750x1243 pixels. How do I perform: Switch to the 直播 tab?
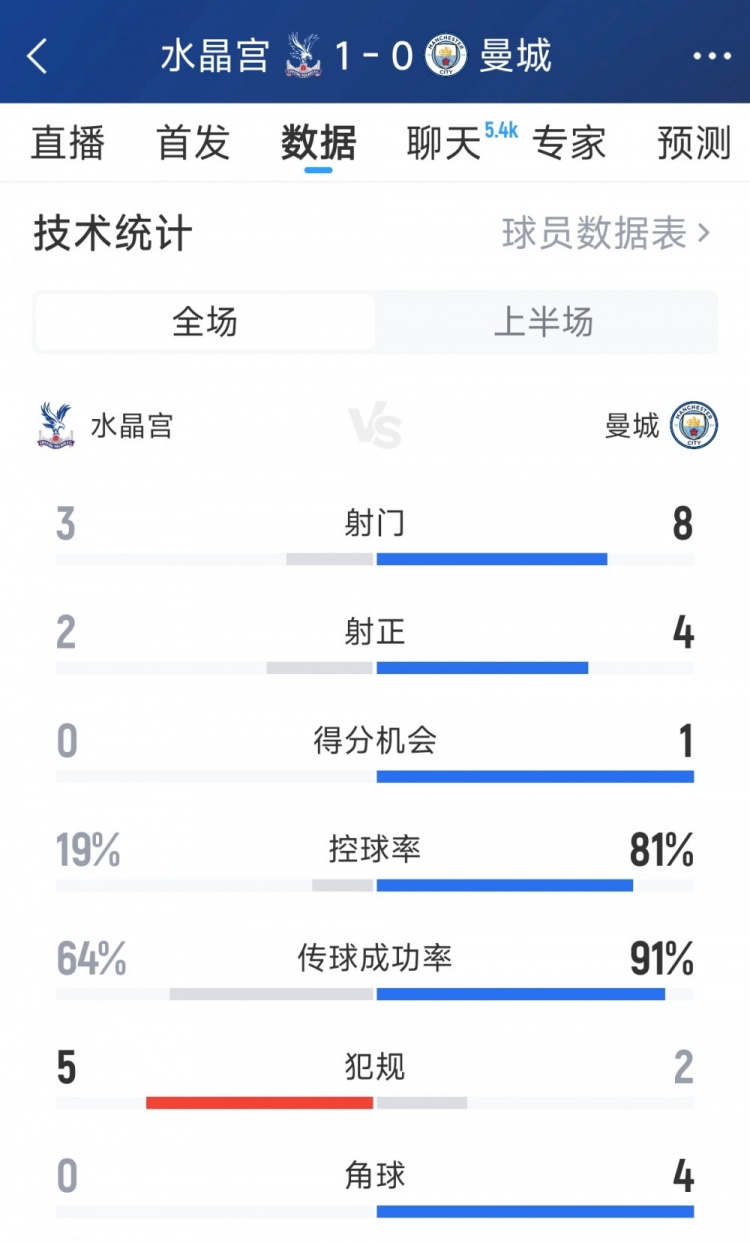tap(68, 143)
